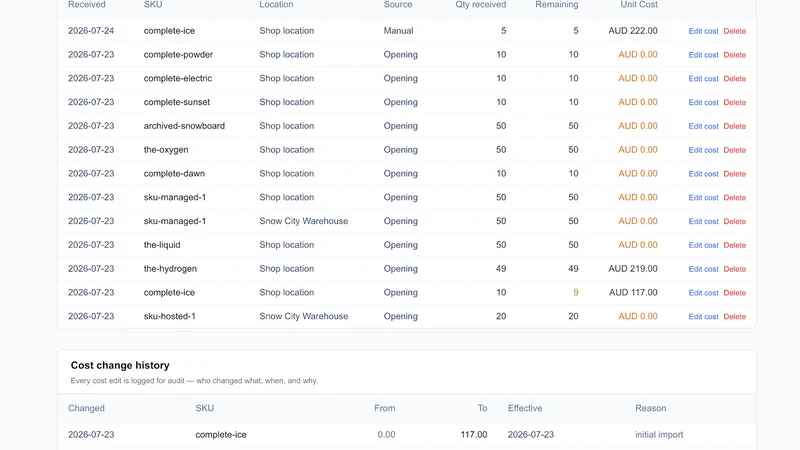Click the the-hydrogen SKU name
The image size is (800, 450).
170,269
